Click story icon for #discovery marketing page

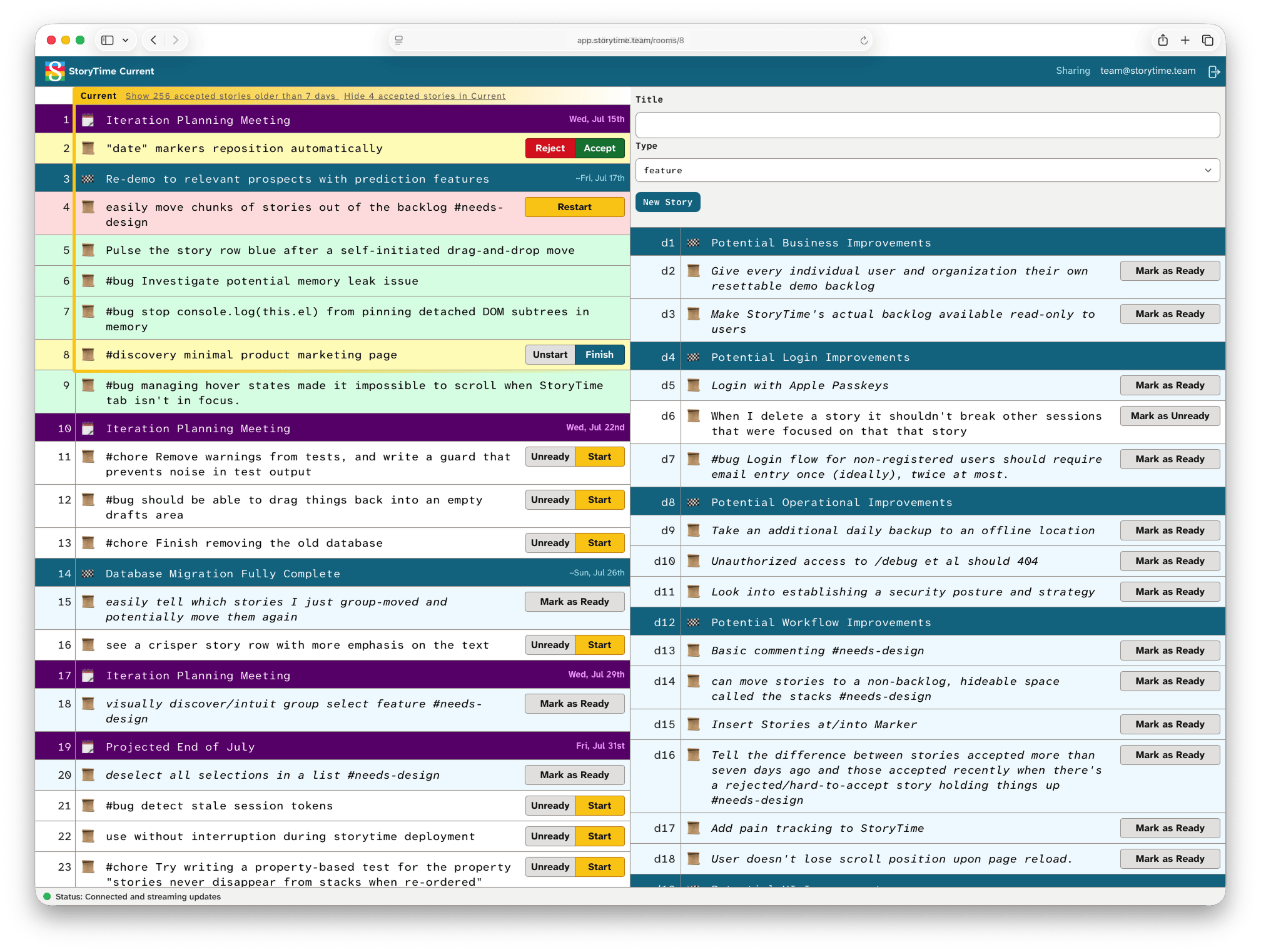[88, 355]
